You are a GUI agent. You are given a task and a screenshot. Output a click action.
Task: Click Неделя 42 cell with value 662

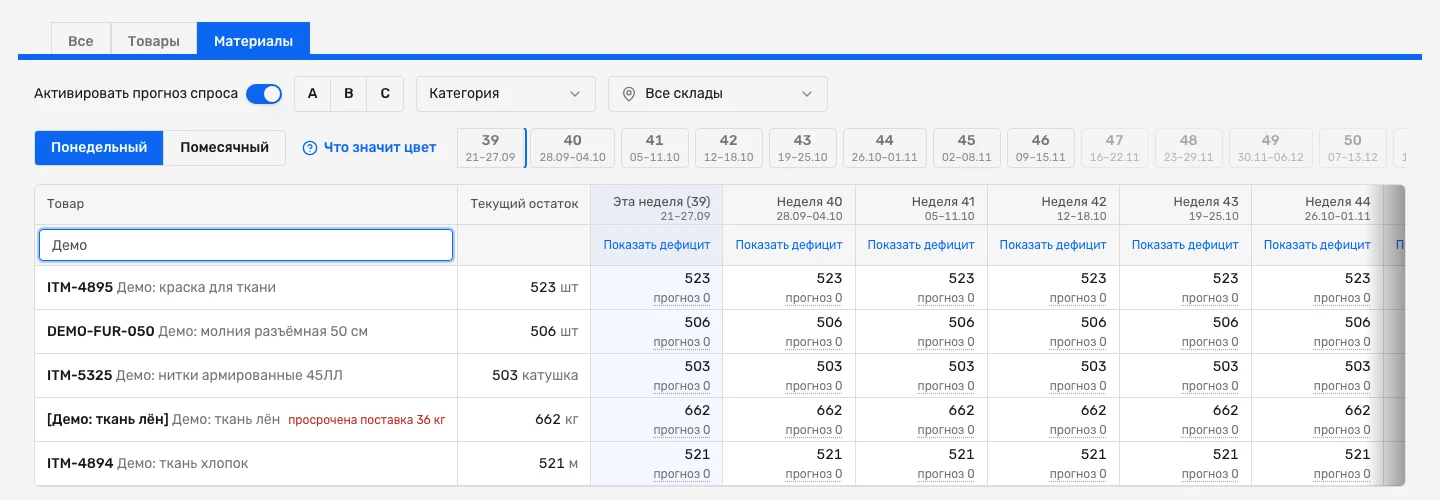coord(1053,420)
